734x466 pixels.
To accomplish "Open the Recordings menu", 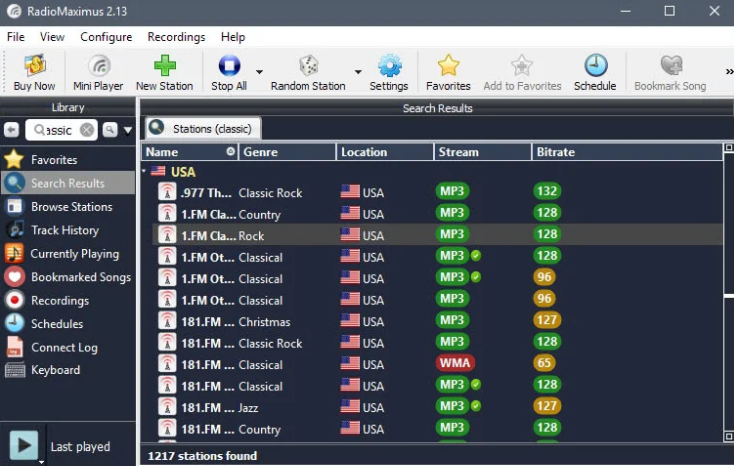I will 176,37.
